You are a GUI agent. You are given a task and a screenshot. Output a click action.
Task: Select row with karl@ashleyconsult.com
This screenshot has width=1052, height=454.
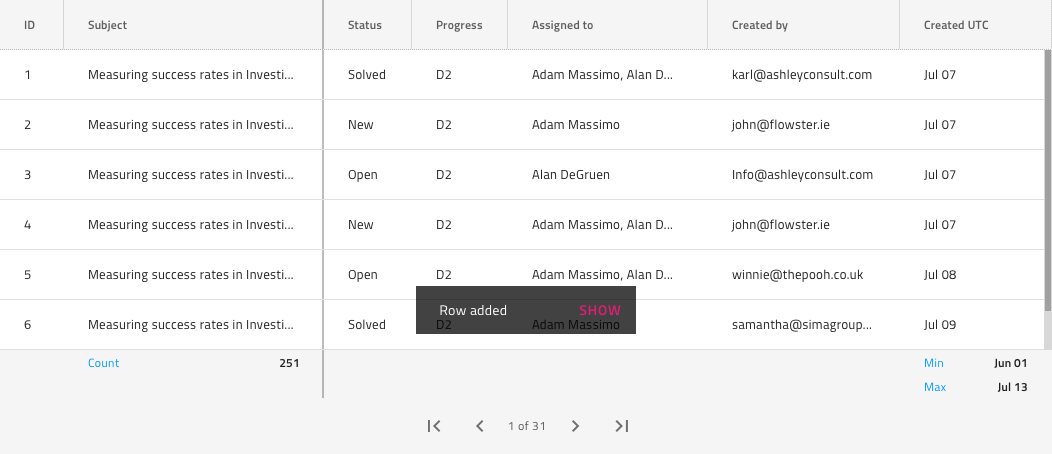802,75
